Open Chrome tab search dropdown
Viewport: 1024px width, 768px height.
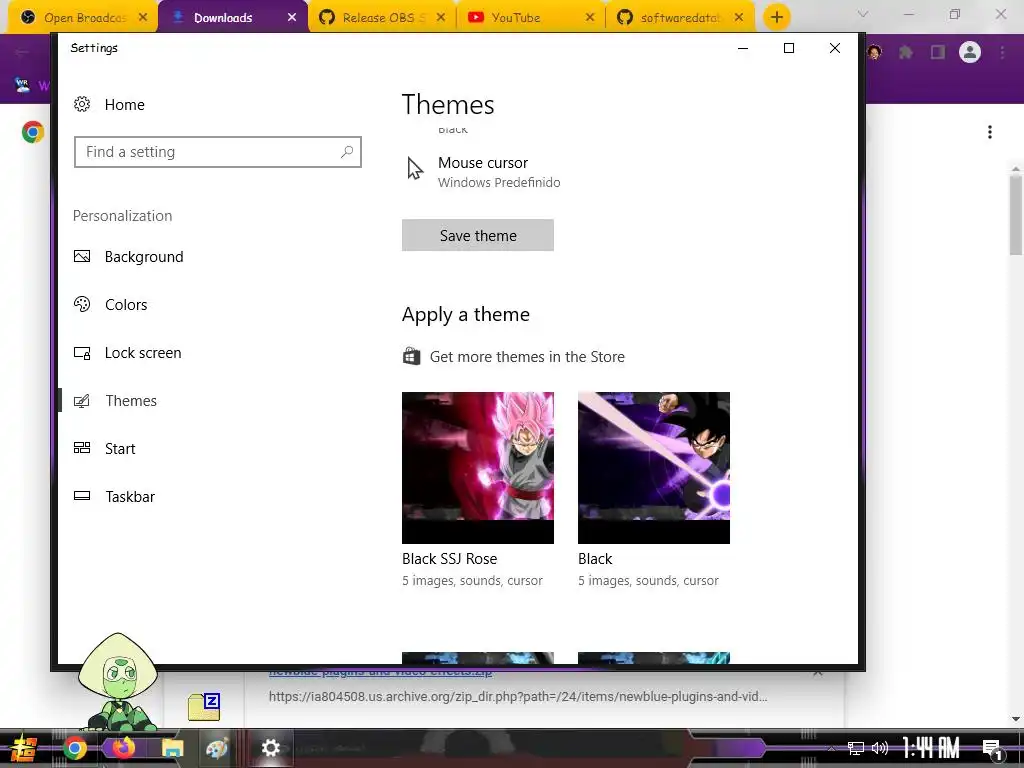tap(863, 14)
